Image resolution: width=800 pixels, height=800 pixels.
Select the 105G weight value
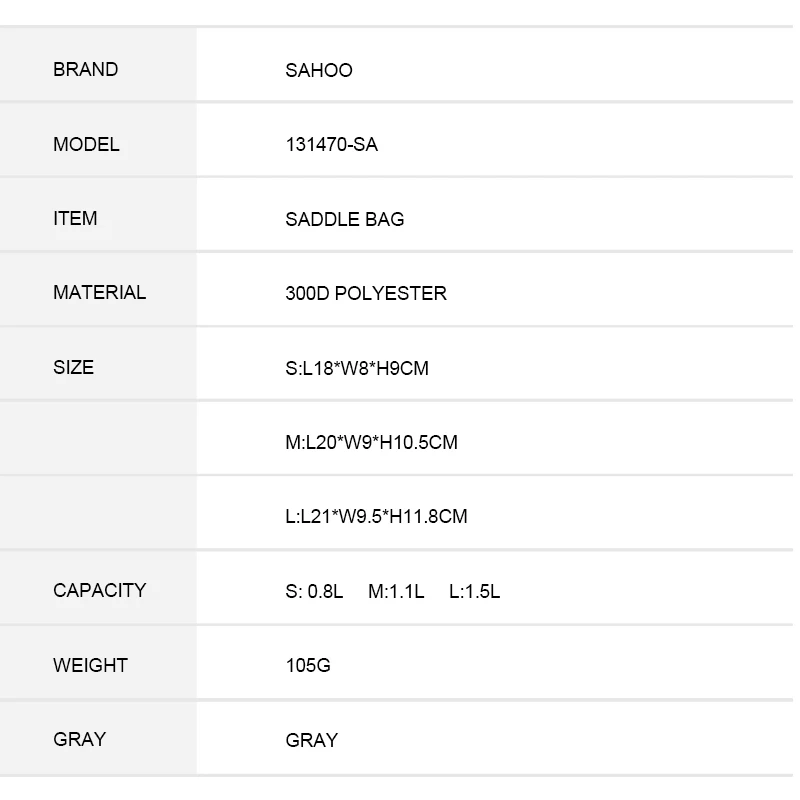[308, 666]
